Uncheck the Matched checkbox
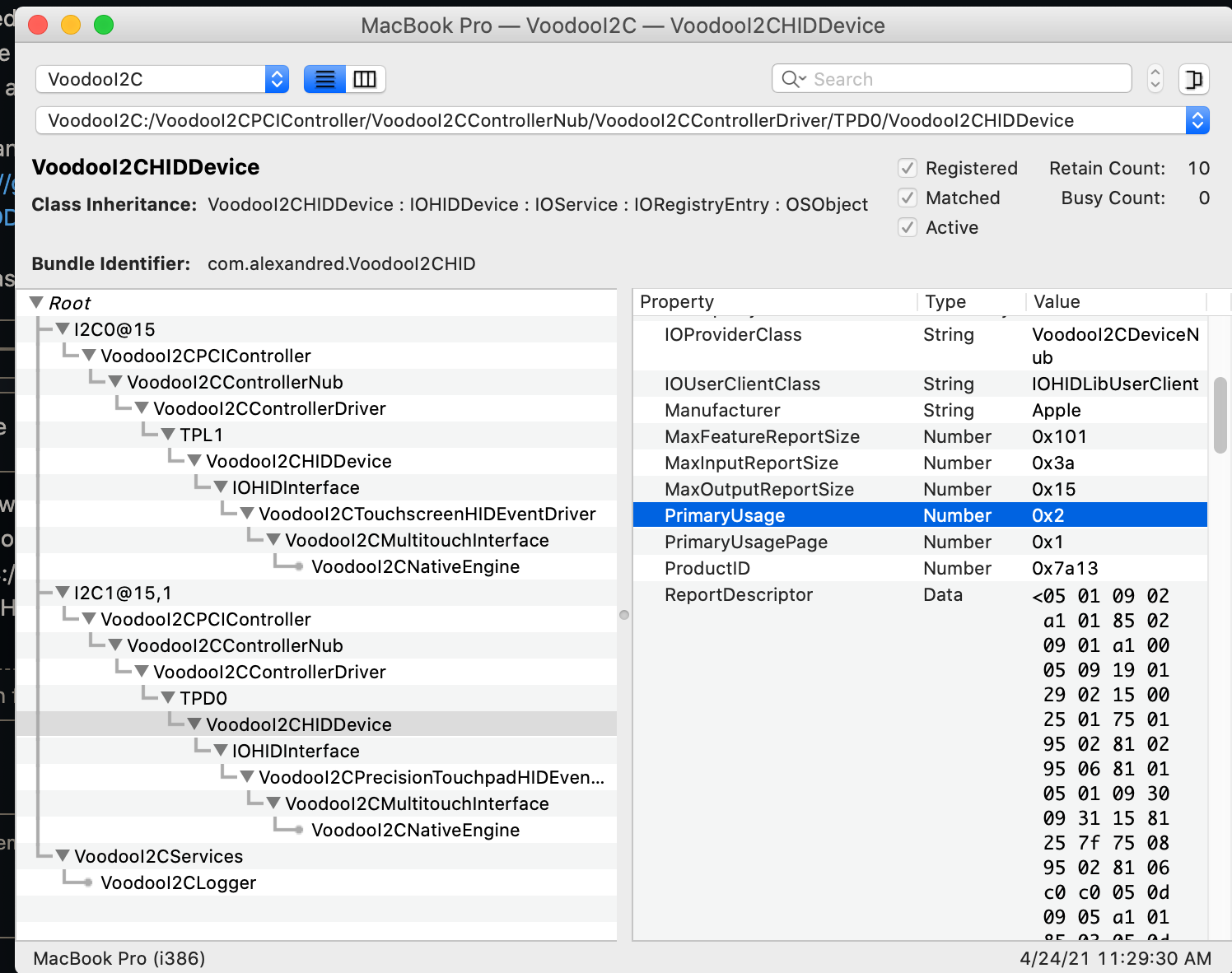Viewport: 1232px width, 973px height. (x=907, y=198)
